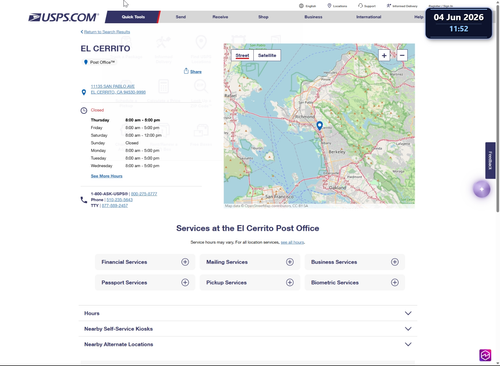Click the blue location marker on the map

click(x=319, y=125)
